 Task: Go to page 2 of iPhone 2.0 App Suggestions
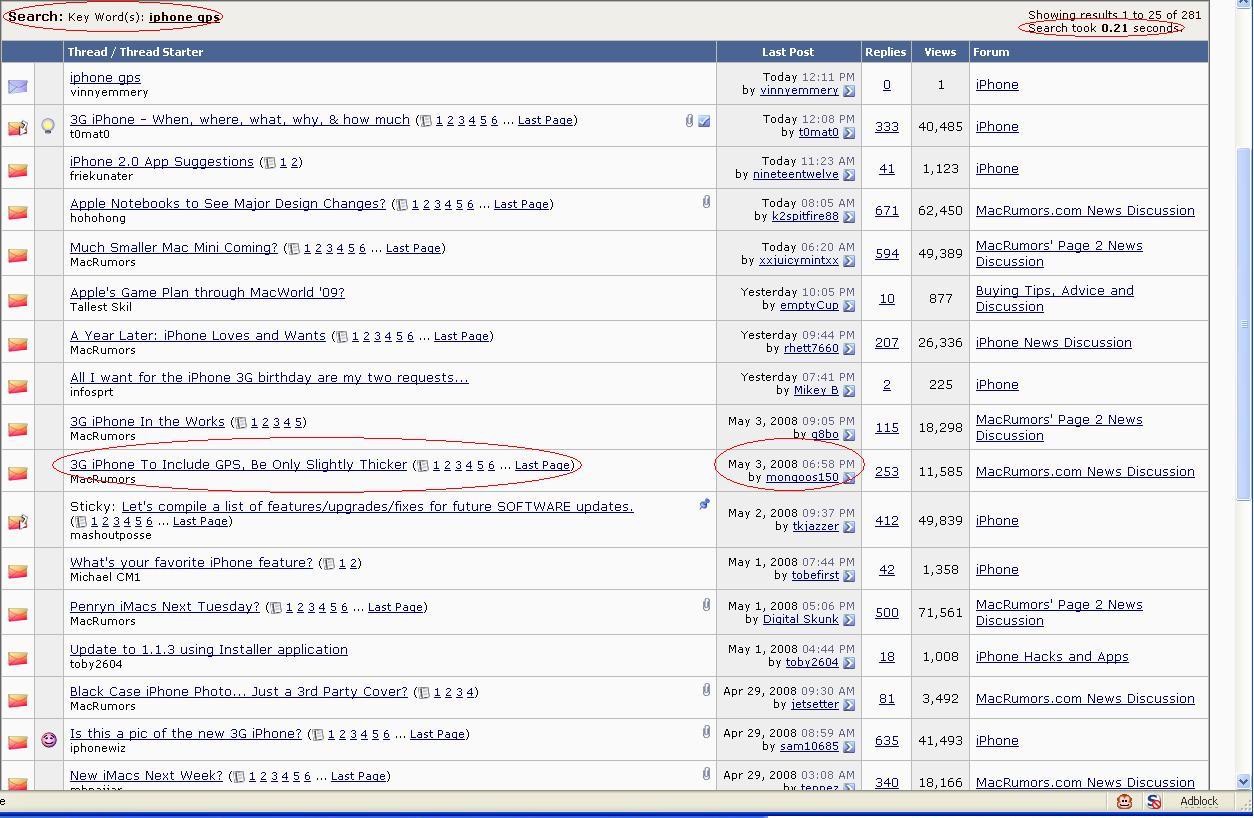coord(294,163)
